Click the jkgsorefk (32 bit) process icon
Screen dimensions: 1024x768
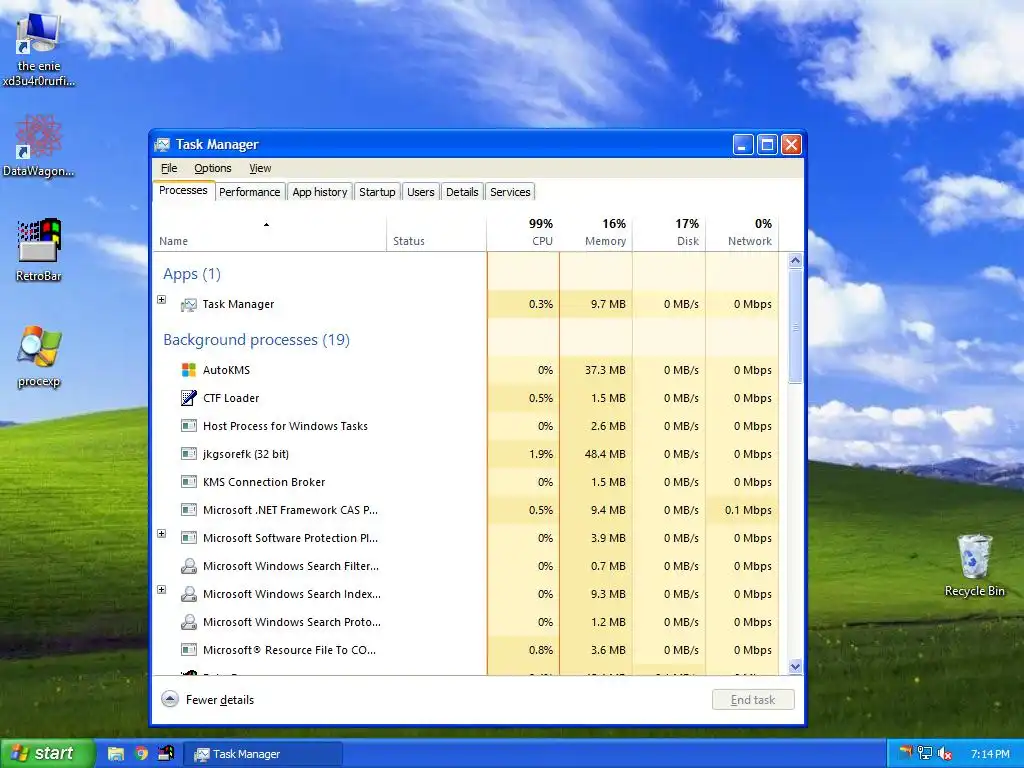(x=189, y=454)
